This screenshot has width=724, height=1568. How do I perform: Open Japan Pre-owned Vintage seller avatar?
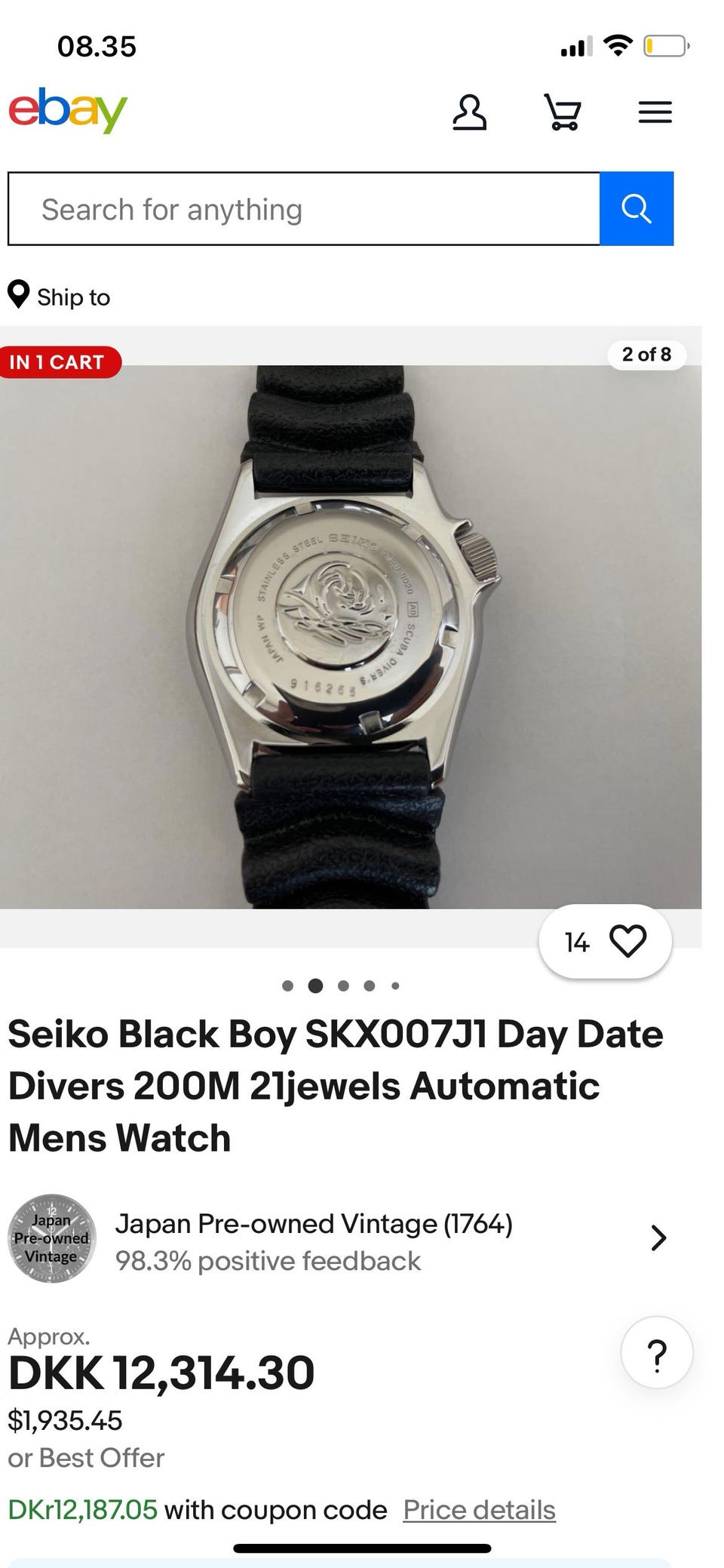tap(52, 1238)
